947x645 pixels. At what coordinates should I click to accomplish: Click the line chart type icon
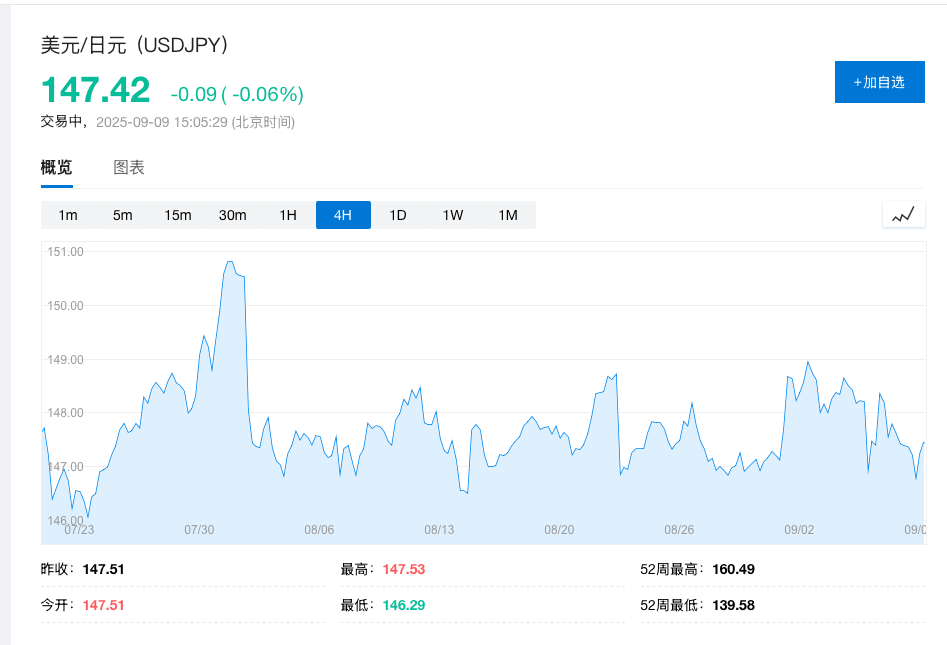click(903, 215)
